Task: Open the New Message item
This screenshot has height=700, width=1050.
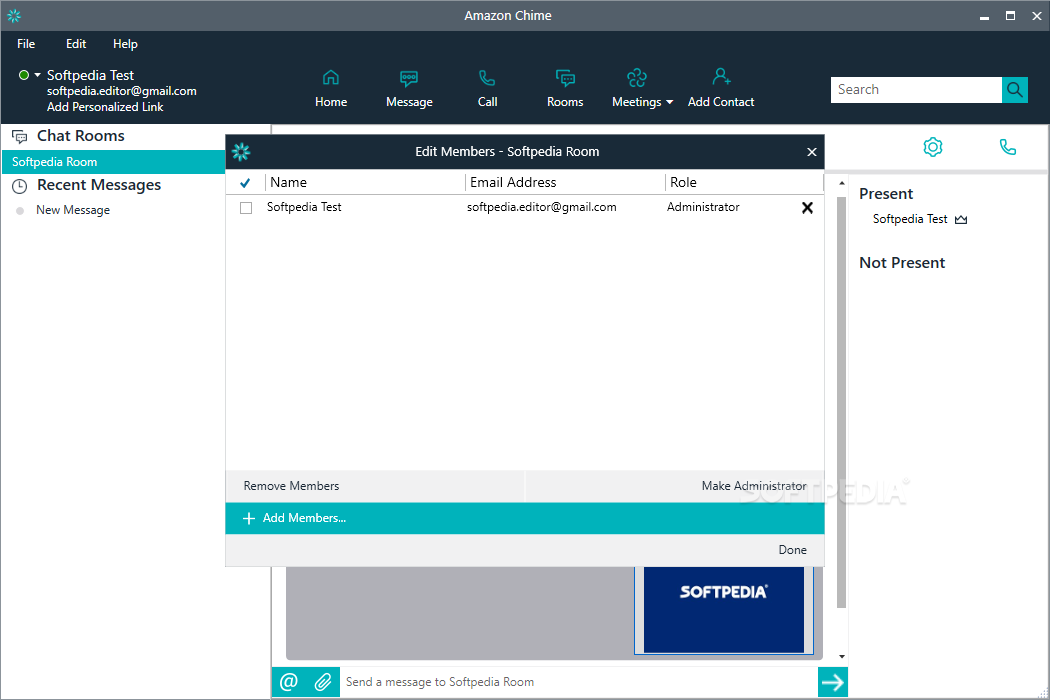Action: coord(72,210)
